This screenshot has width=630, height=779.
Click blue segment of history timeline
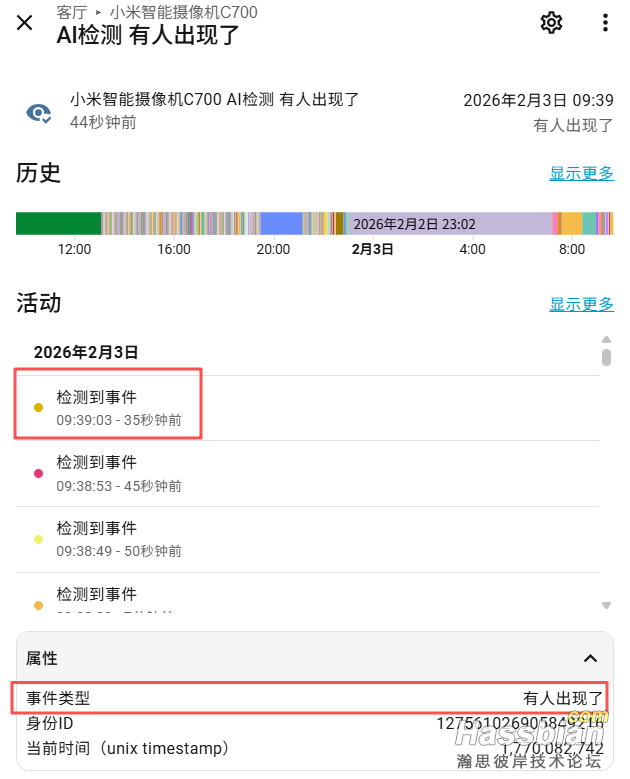281,224
